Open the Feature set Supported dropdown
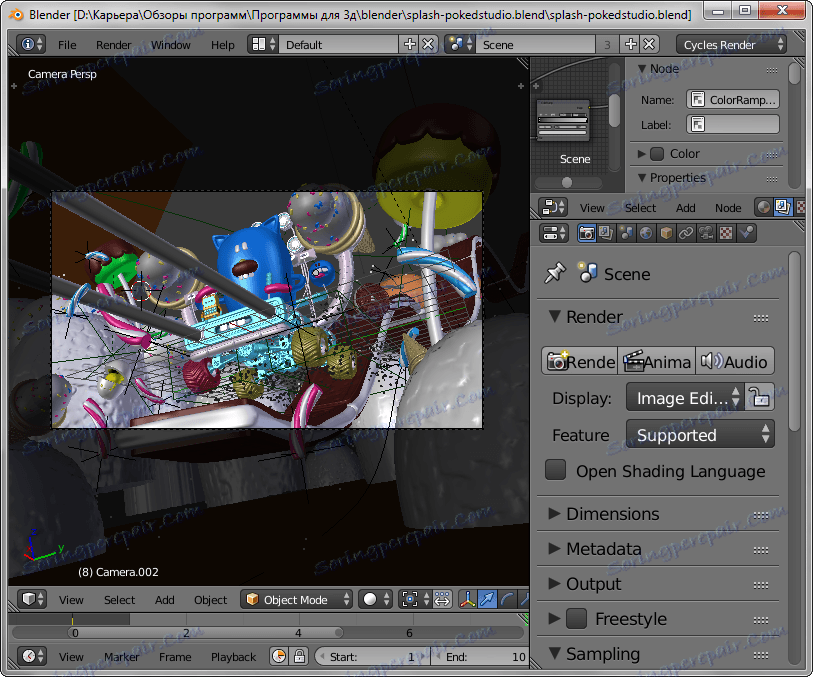This screenshot has width=813, height=677. coord(700,435)
